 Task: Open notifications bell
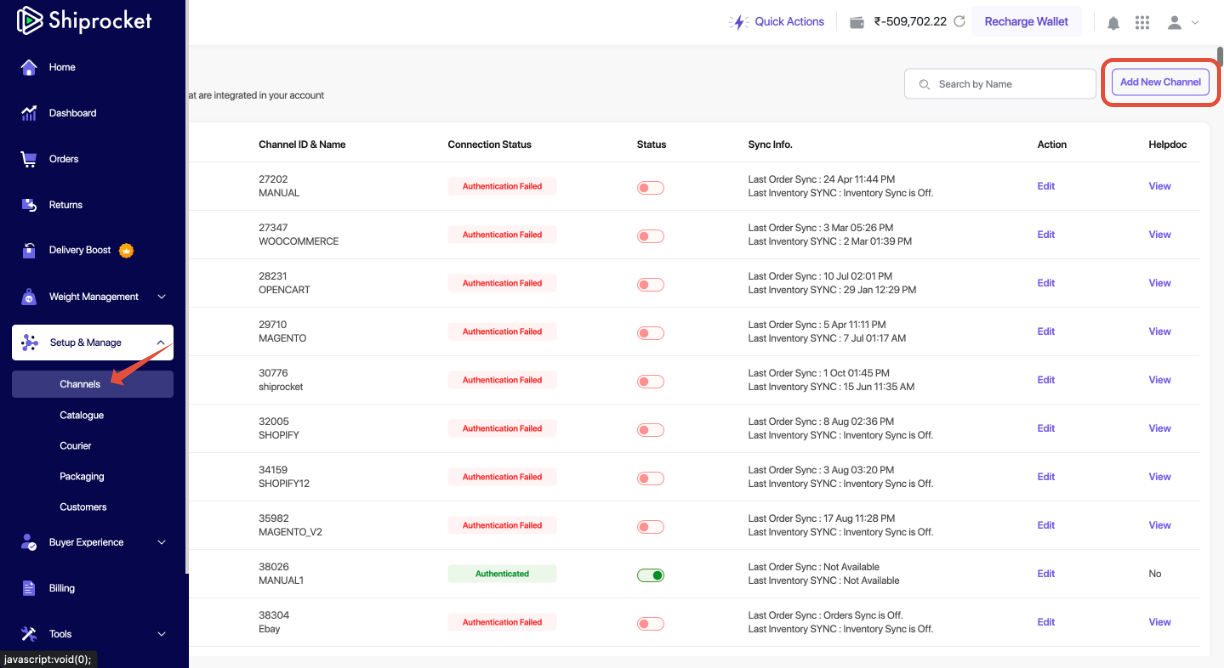click(x=1113, y=22)
